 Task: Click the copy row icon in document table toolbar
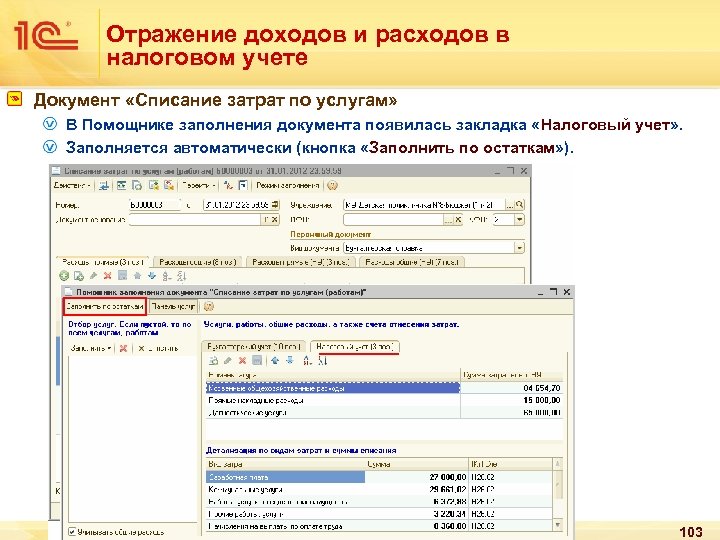point(79,276)
